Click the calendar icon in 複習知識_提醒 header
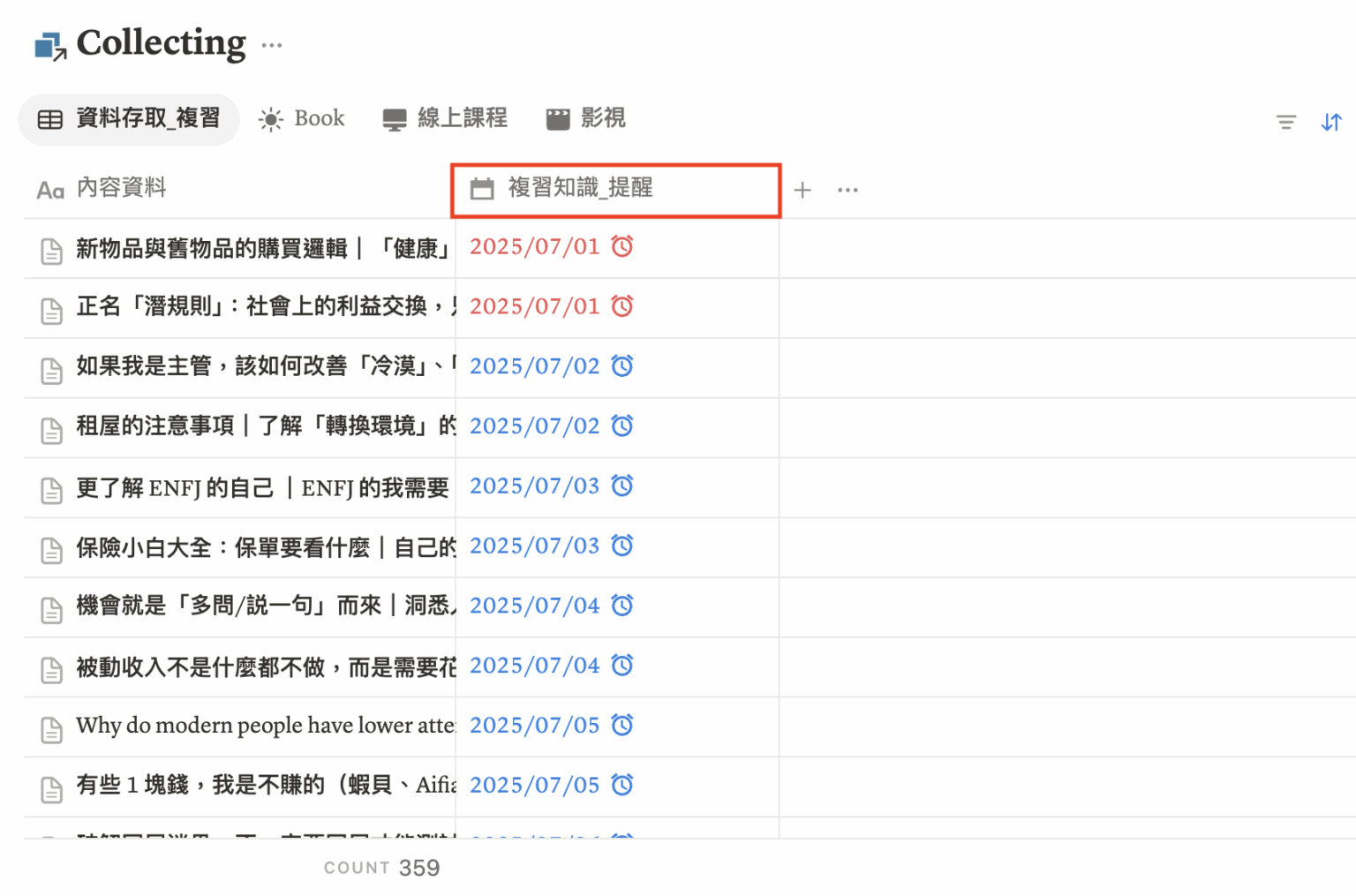Screen dimensions: 1356x896 coord(482,188)
